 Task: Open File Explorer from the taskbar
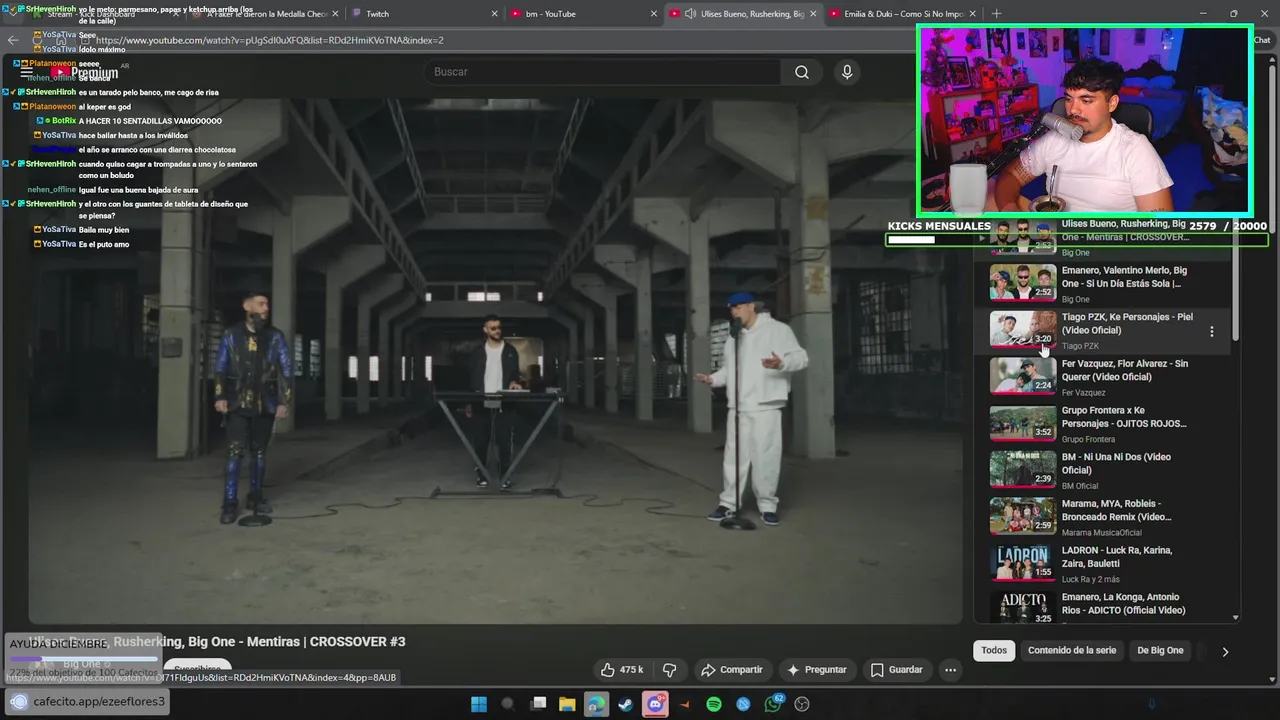pos(567,704)
